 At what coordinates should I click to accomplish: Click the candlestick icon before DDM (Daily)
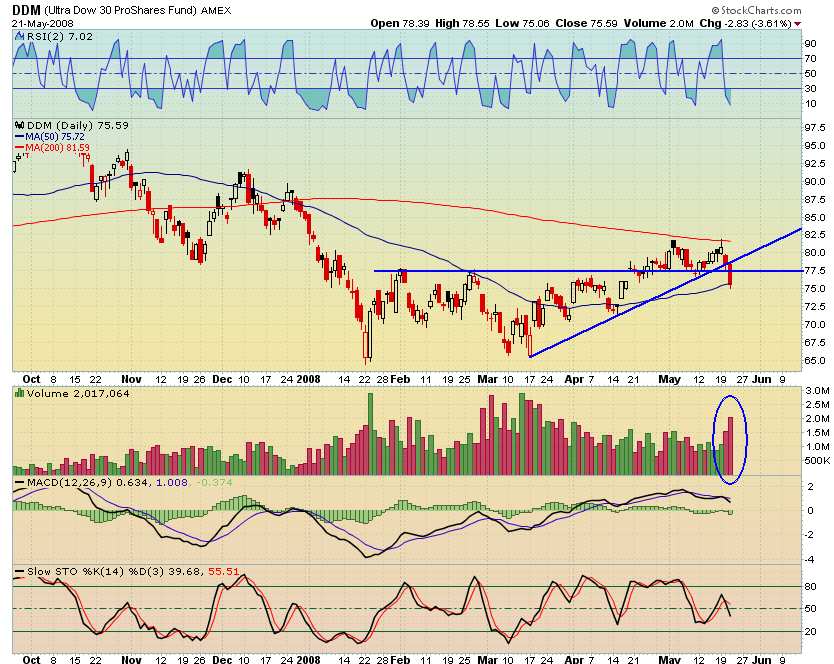pyautogui.click(x=20, y=126)
